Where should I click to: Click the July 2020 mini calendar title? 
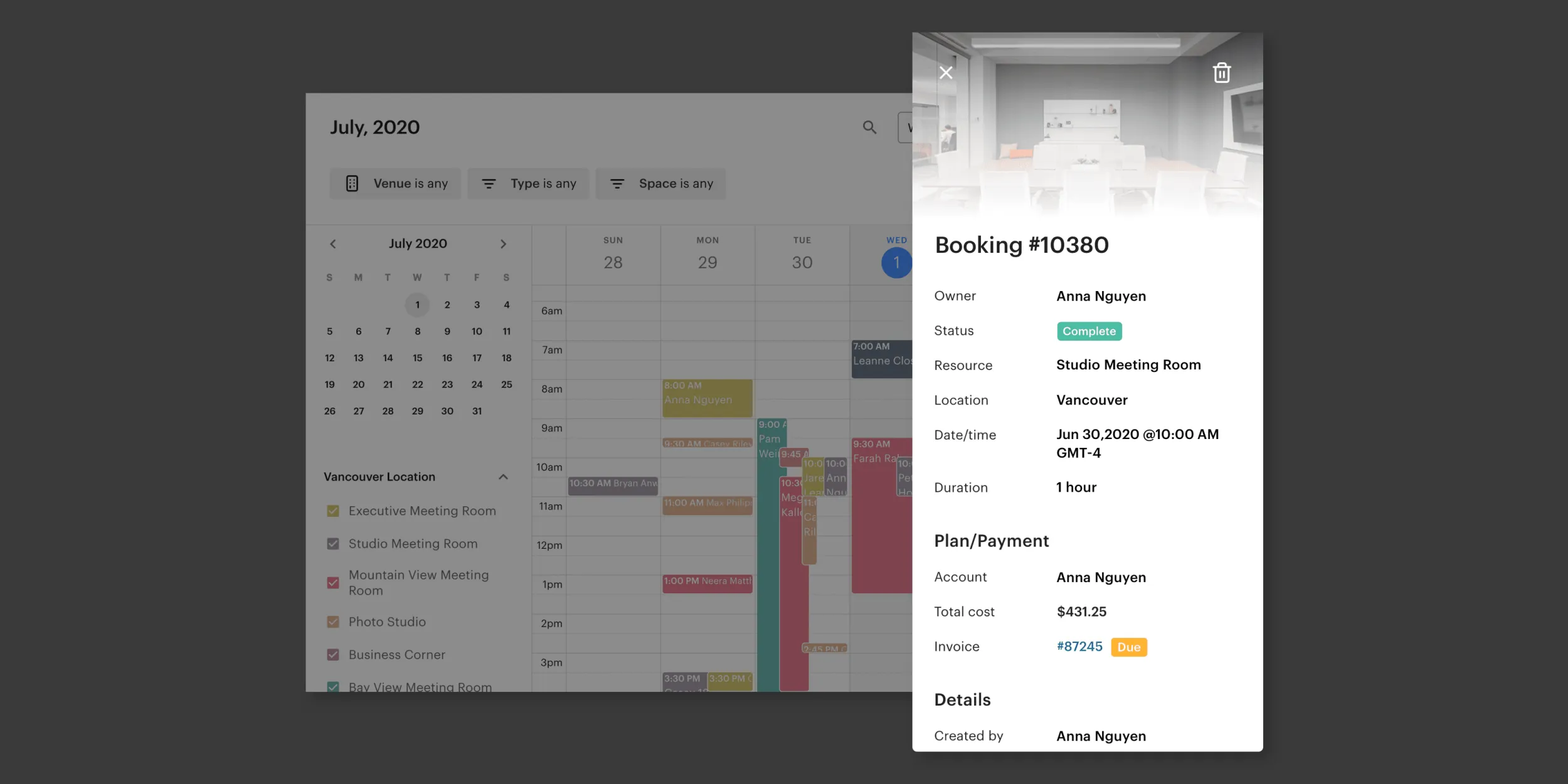pos(418,244)
